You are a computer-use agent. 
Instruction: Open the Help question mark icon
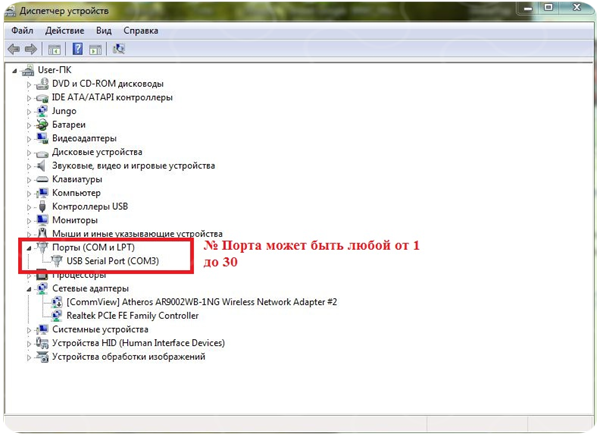(x=78, y=49)
